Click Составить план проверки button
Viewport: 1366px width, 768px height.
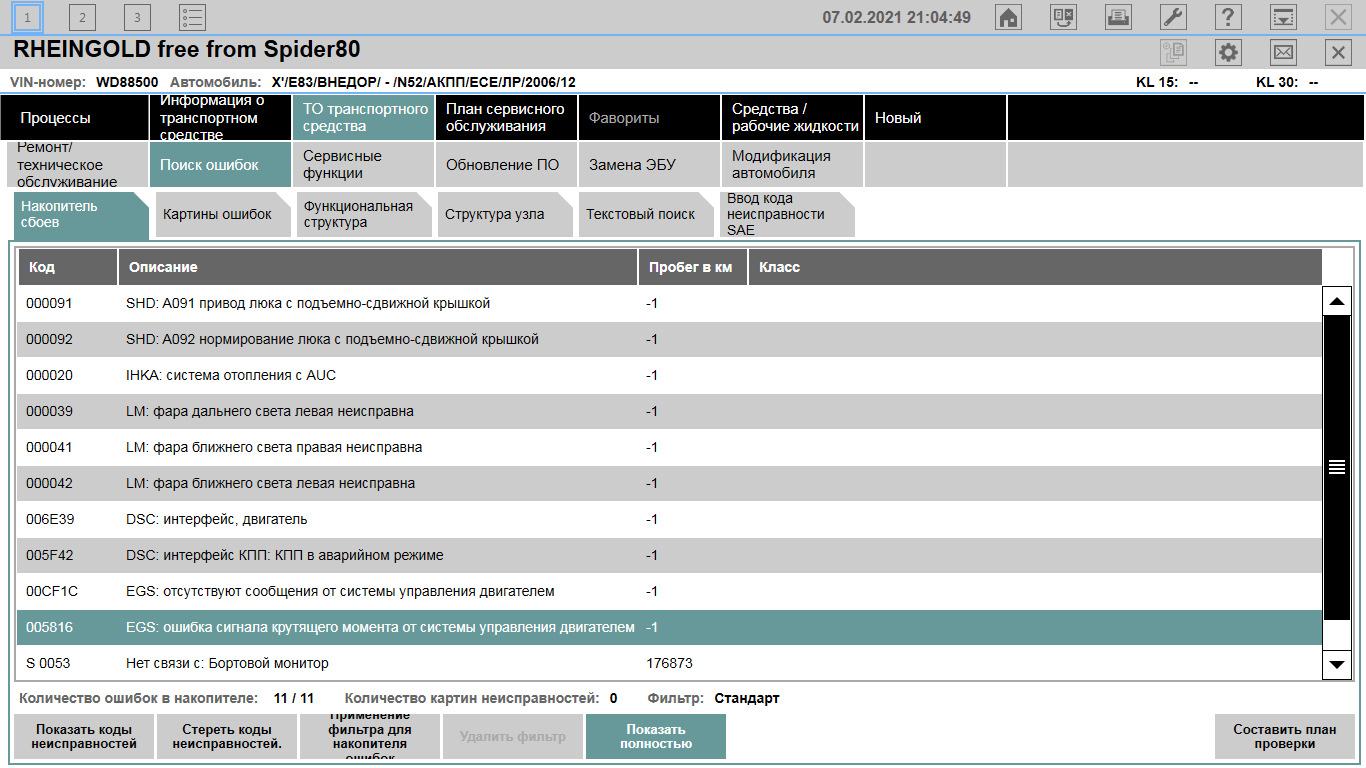[x=1285, y=737]
